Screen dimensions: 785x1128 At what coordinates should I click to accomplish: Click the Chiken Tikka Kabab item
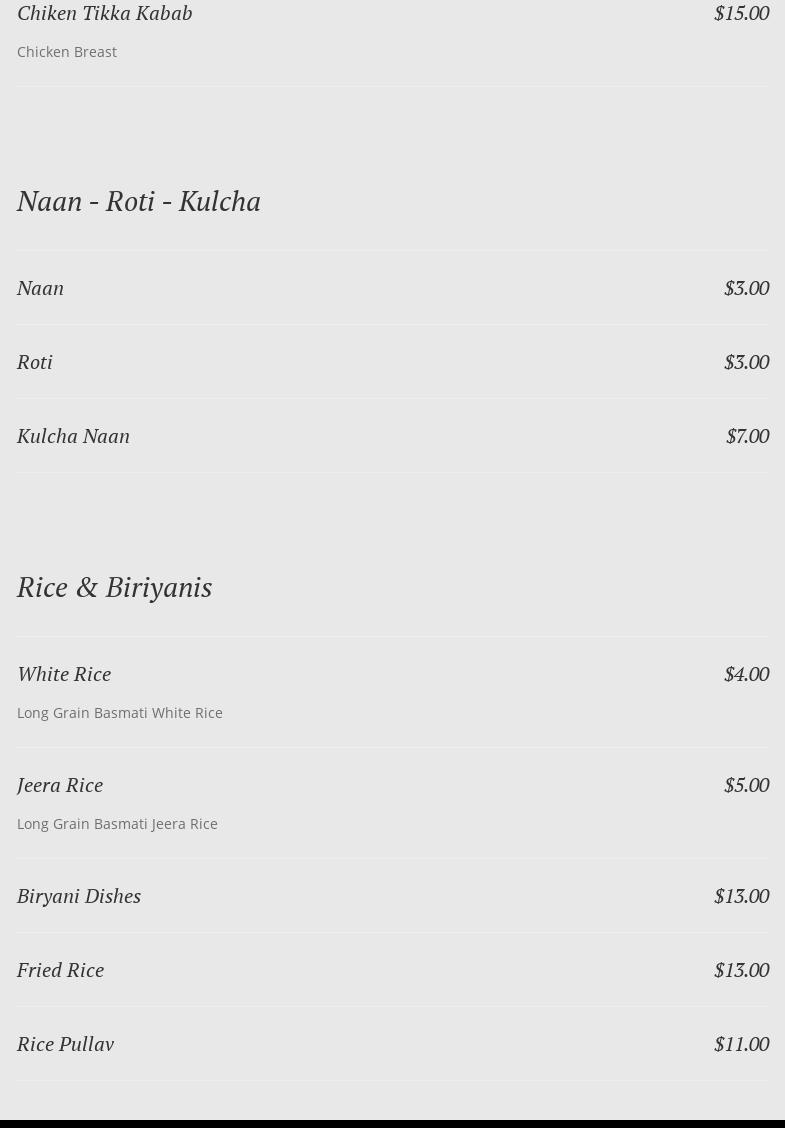104,13
